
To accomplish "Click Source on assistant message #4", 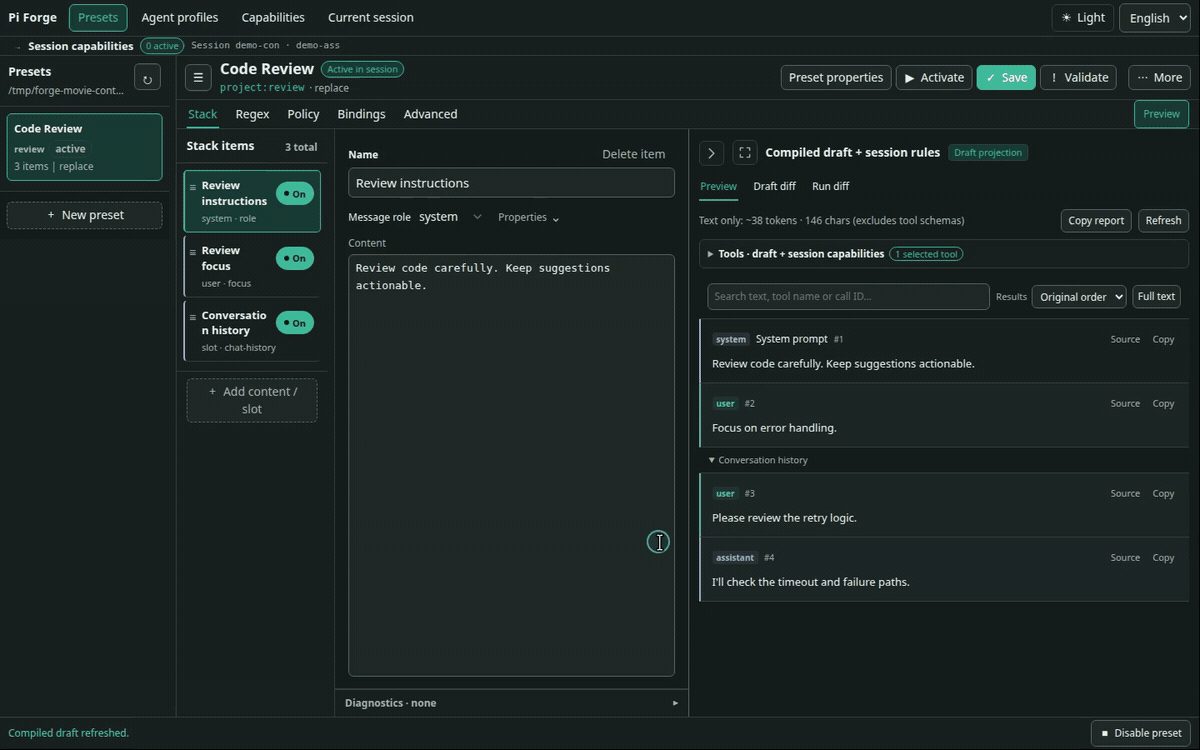I will point(1125,558).
